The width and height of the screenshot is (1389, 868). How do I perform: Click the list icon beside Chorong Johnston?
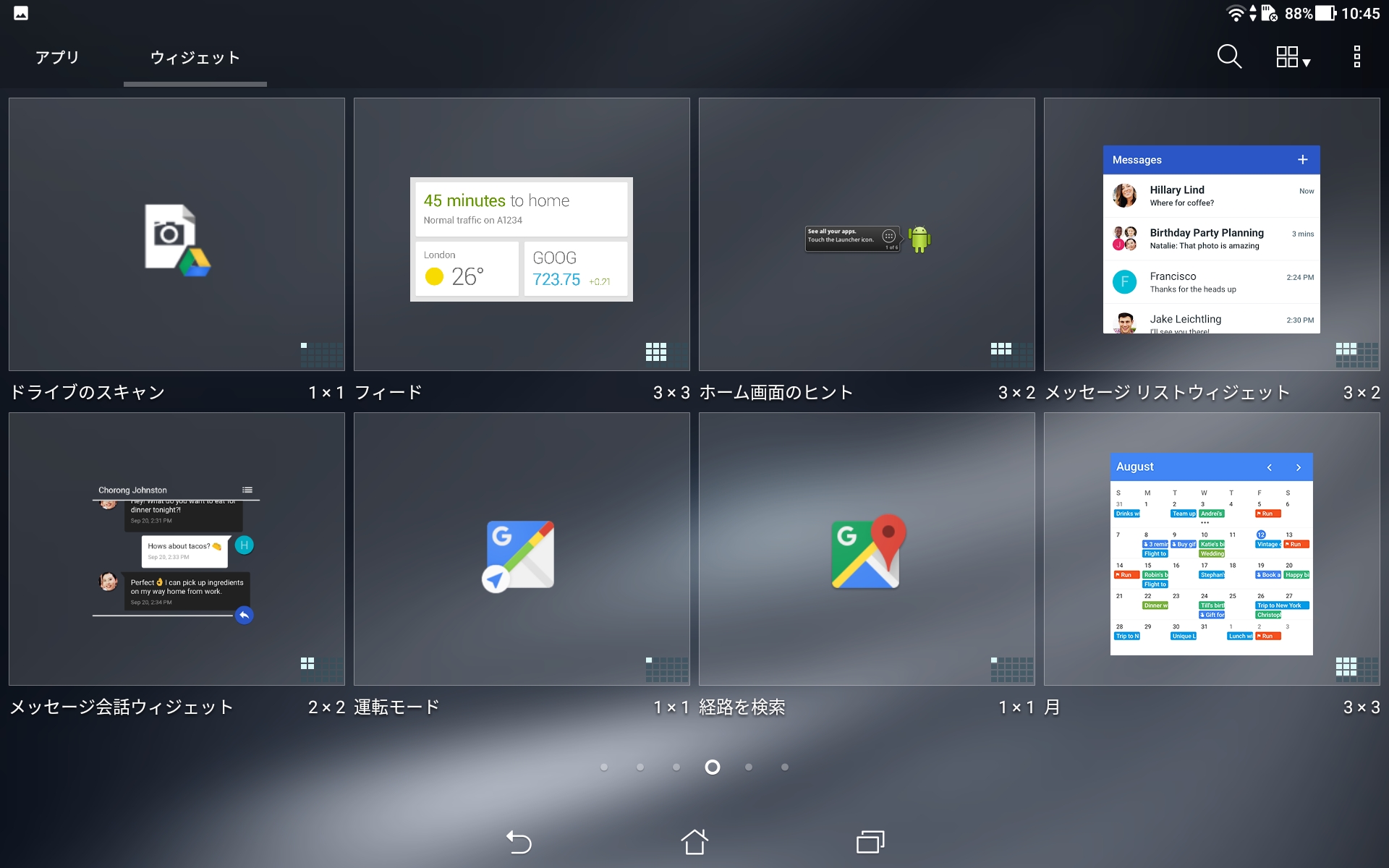click(247, 490)
